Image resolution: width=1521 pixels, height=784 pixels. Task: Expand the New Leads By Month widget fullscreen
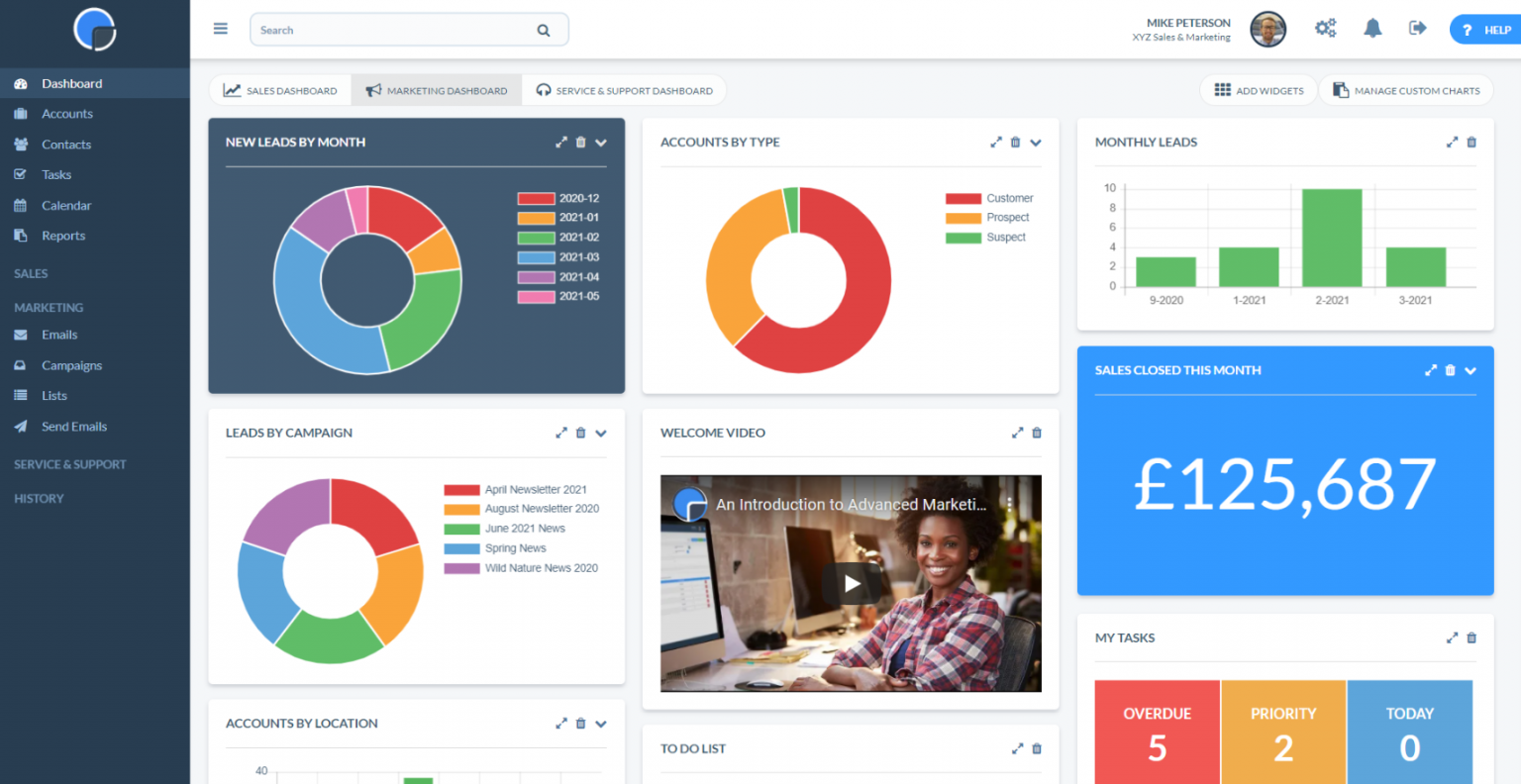pyautogui.click(x=560, y=142)
